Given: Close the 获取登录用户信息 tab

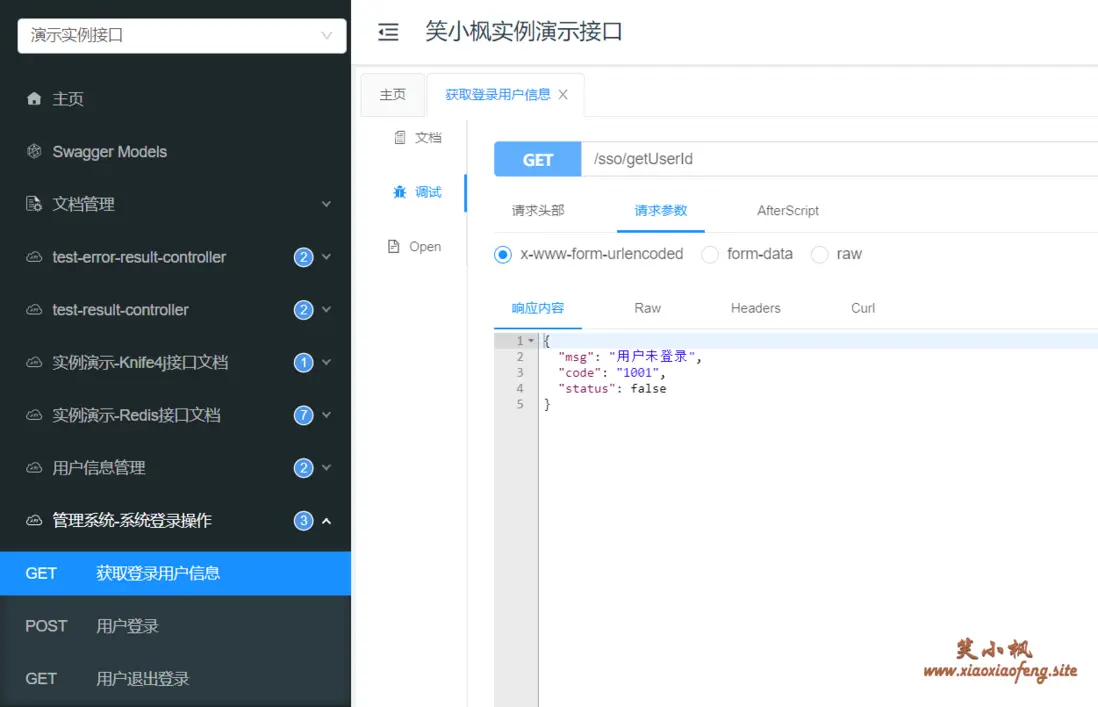Looking at the screenshot, I should 563,94.
